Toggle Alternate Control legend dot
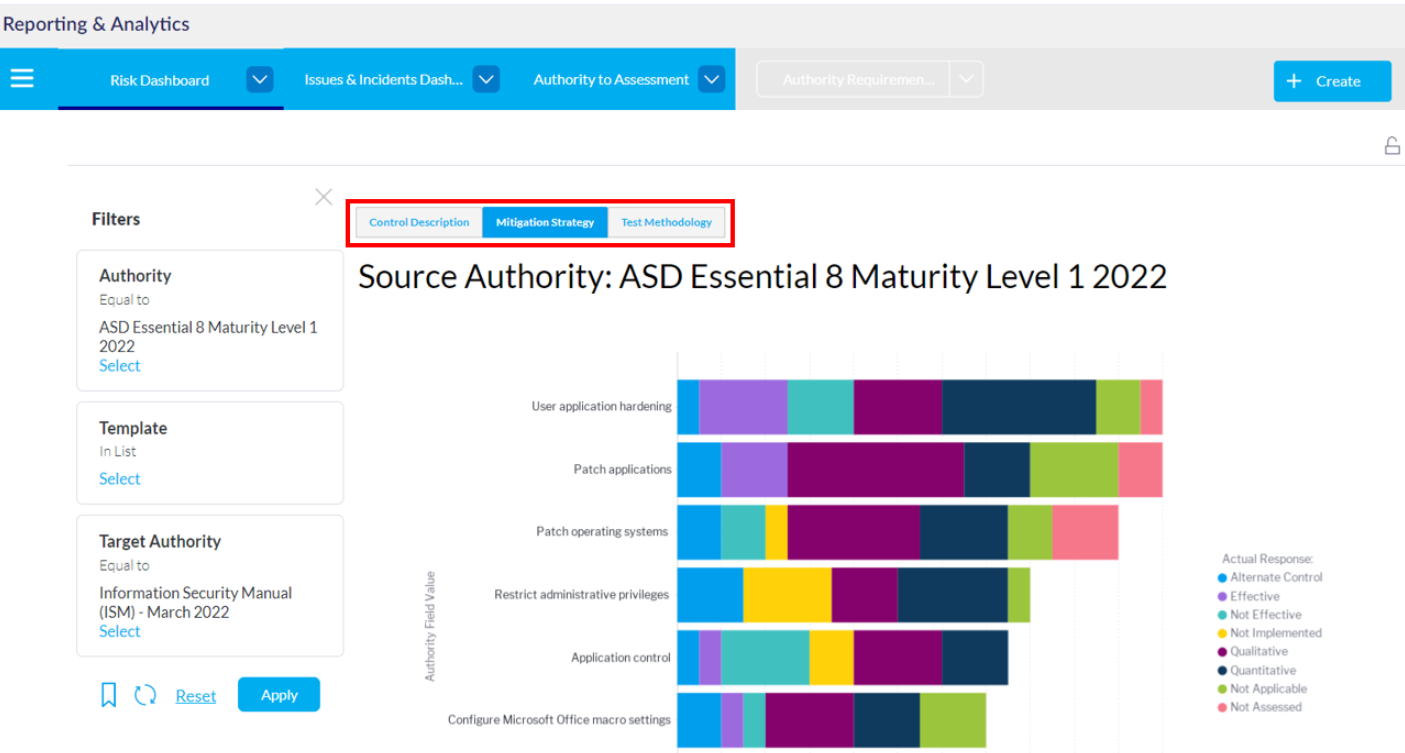 (x=1222, y=578)
